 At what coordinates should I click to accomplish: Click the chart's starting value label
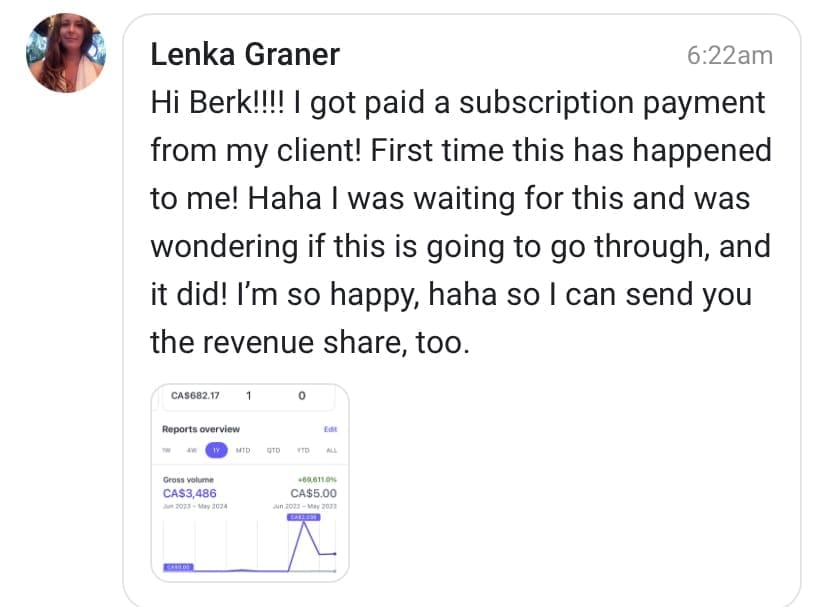[x=176, y=567]
